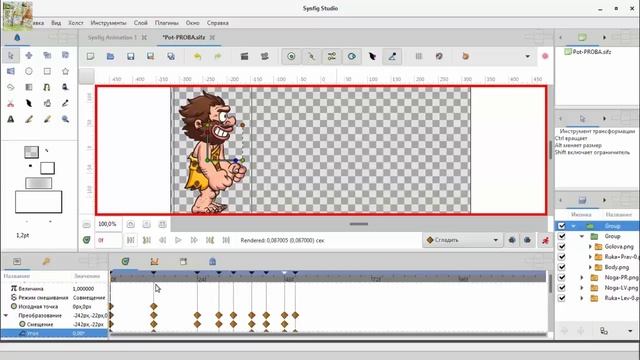Toggle animation mode red figure icon
Viewport: 640px width, 360px height.
pos(545,240)
